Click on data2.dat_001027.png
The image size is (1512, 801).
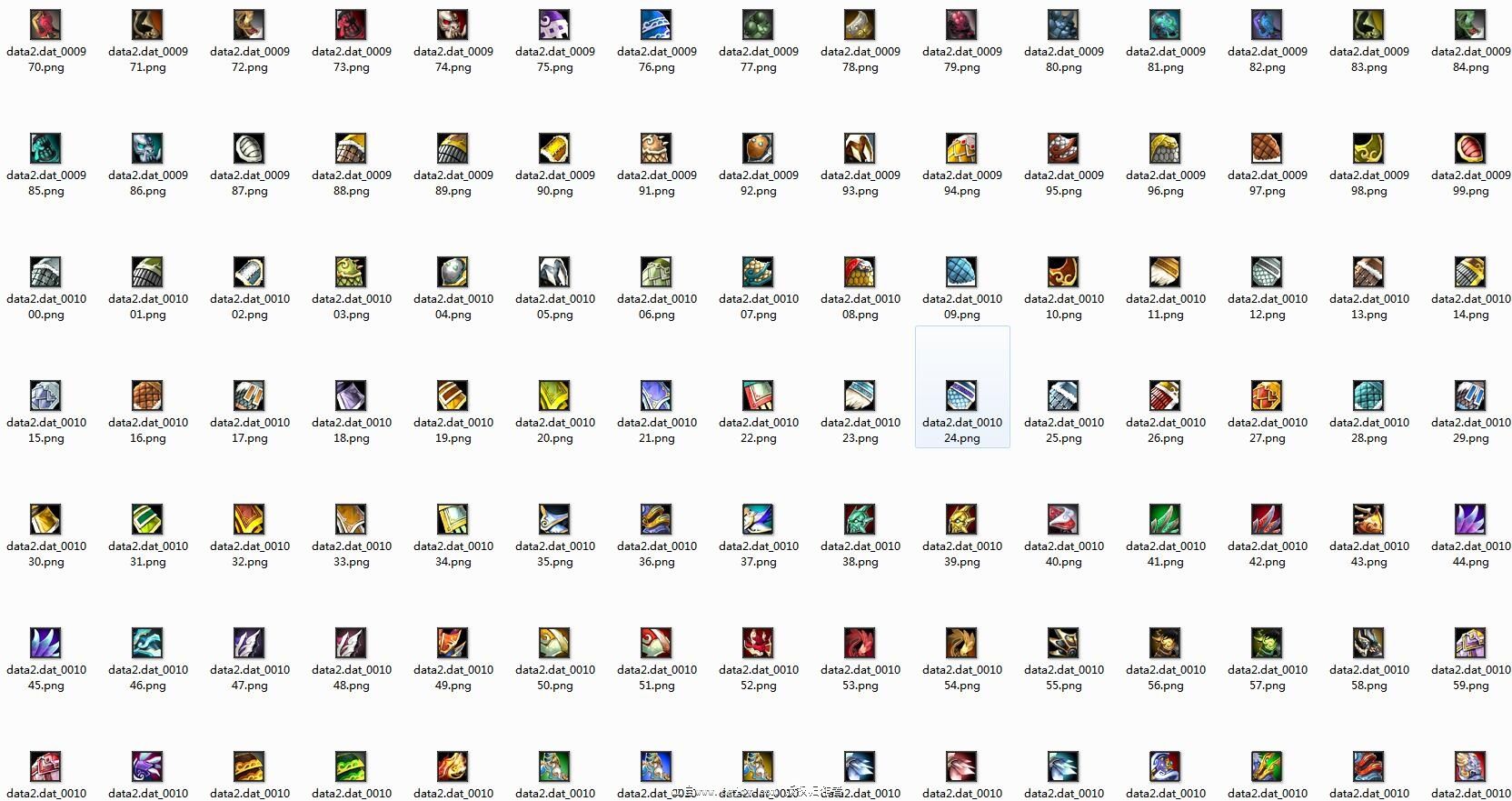(x=1267, y=395)
